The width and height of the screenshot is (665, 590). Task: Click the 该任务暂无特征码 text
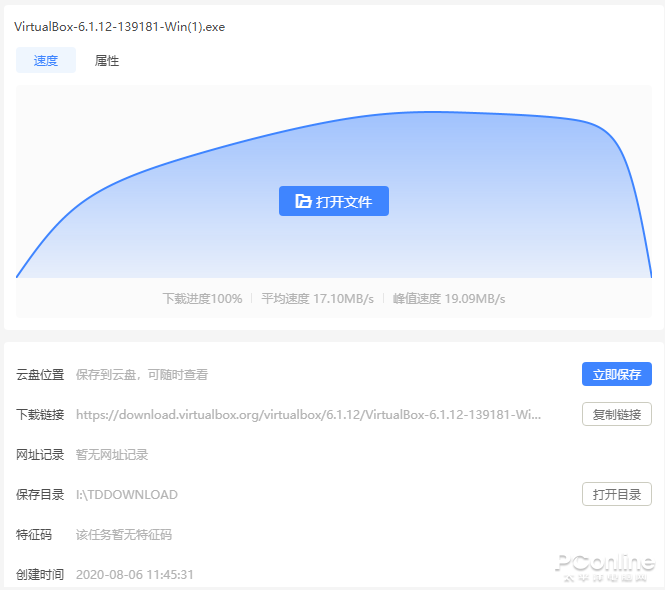coord(124,534)
